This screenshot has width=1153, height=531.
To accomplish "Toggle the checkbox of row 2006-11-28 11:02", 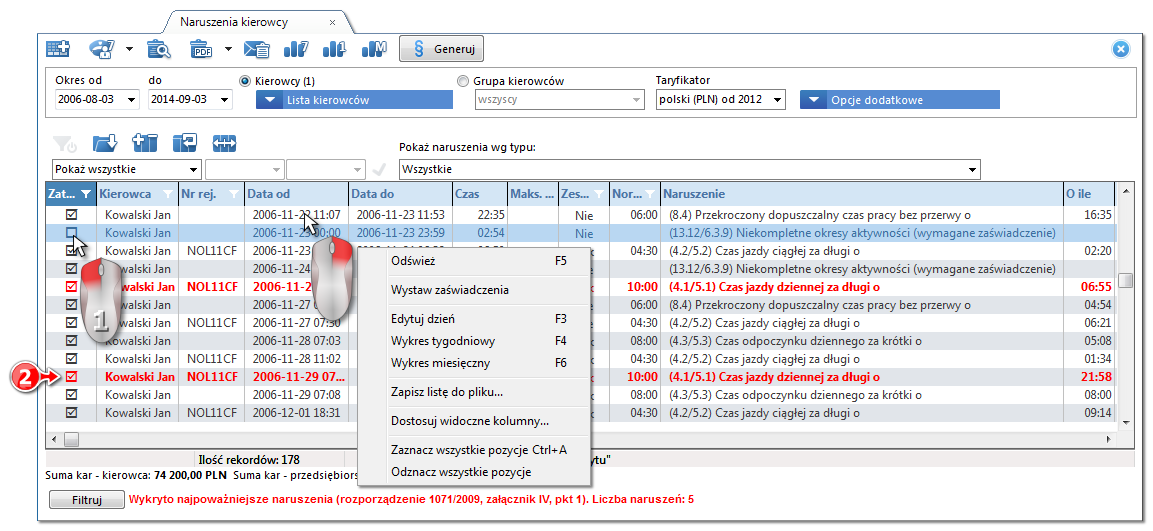I will [71, 358].
